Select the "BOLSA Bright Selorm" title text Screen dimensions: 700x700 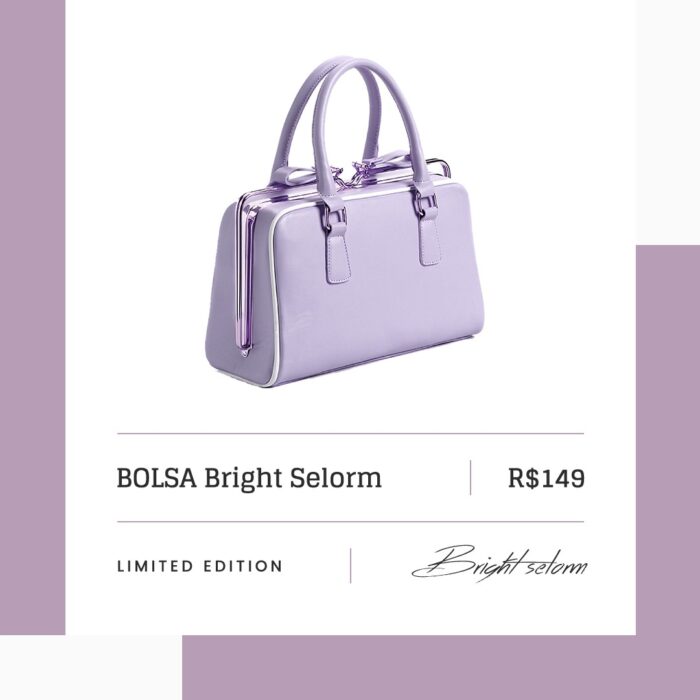tap(249, 478)
